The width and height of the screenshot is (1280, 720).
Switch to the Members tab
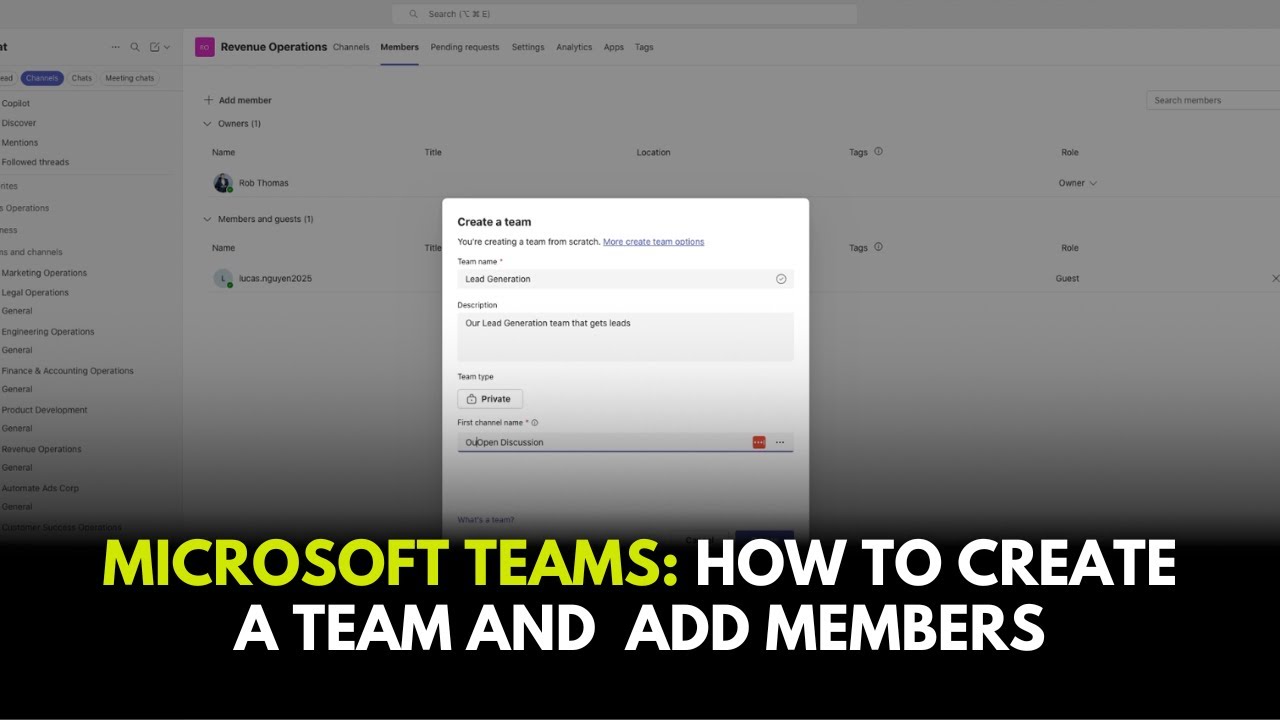(400, 47)
